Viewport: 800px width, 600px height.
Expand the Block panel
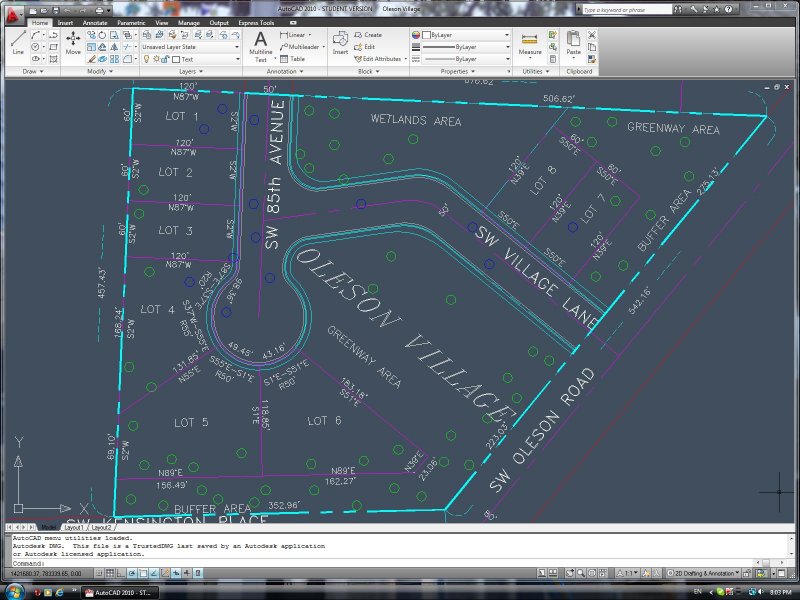[x=368, y=71]
